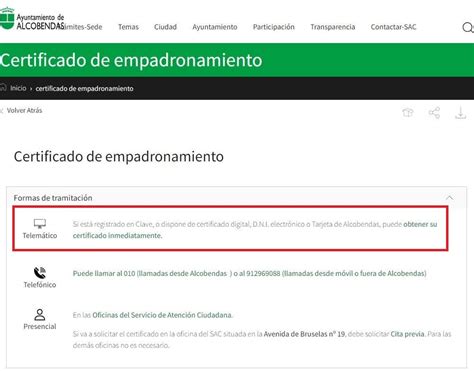Click the Telefónico label
The width and height of the screenshot is (474, 371).
pos(40,285)
